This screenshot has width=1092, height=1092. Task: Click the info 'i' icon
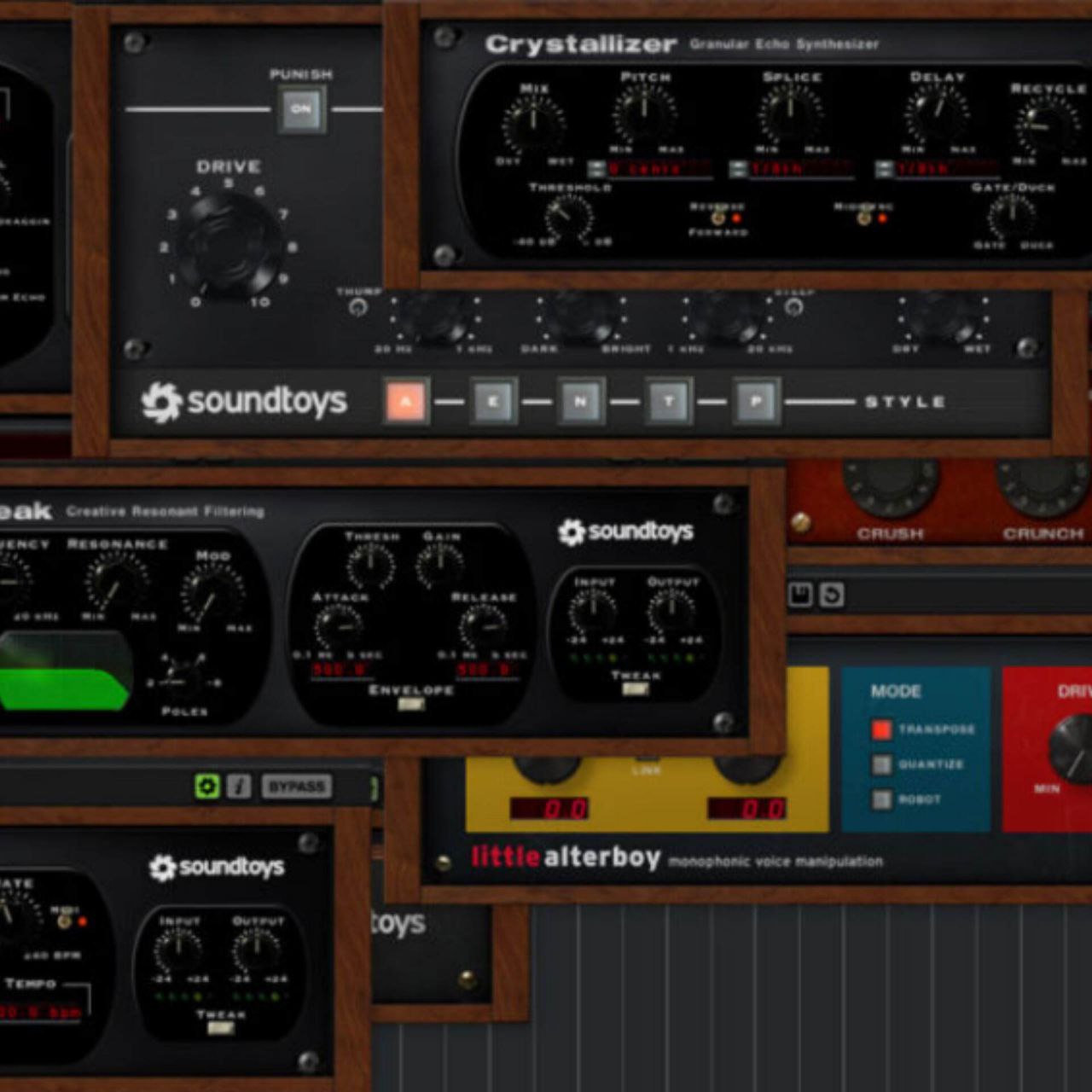(x=240, y=786)
